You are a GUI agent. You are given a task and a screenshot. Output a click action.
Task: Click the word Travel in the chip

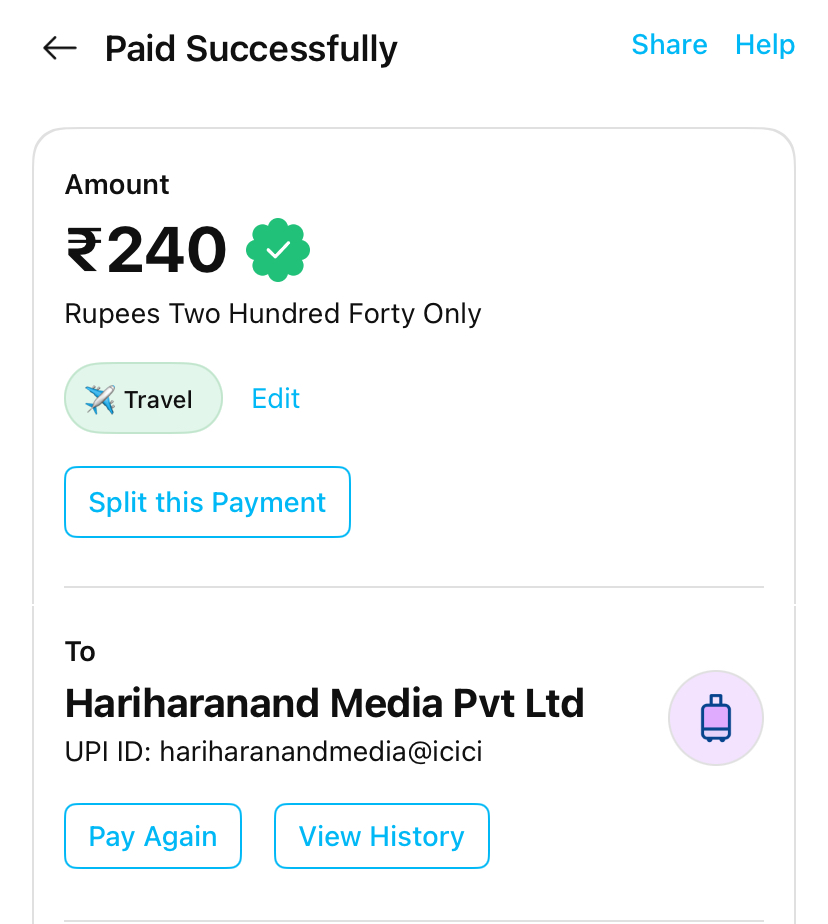pyautogui.click(x=158, y=400)
